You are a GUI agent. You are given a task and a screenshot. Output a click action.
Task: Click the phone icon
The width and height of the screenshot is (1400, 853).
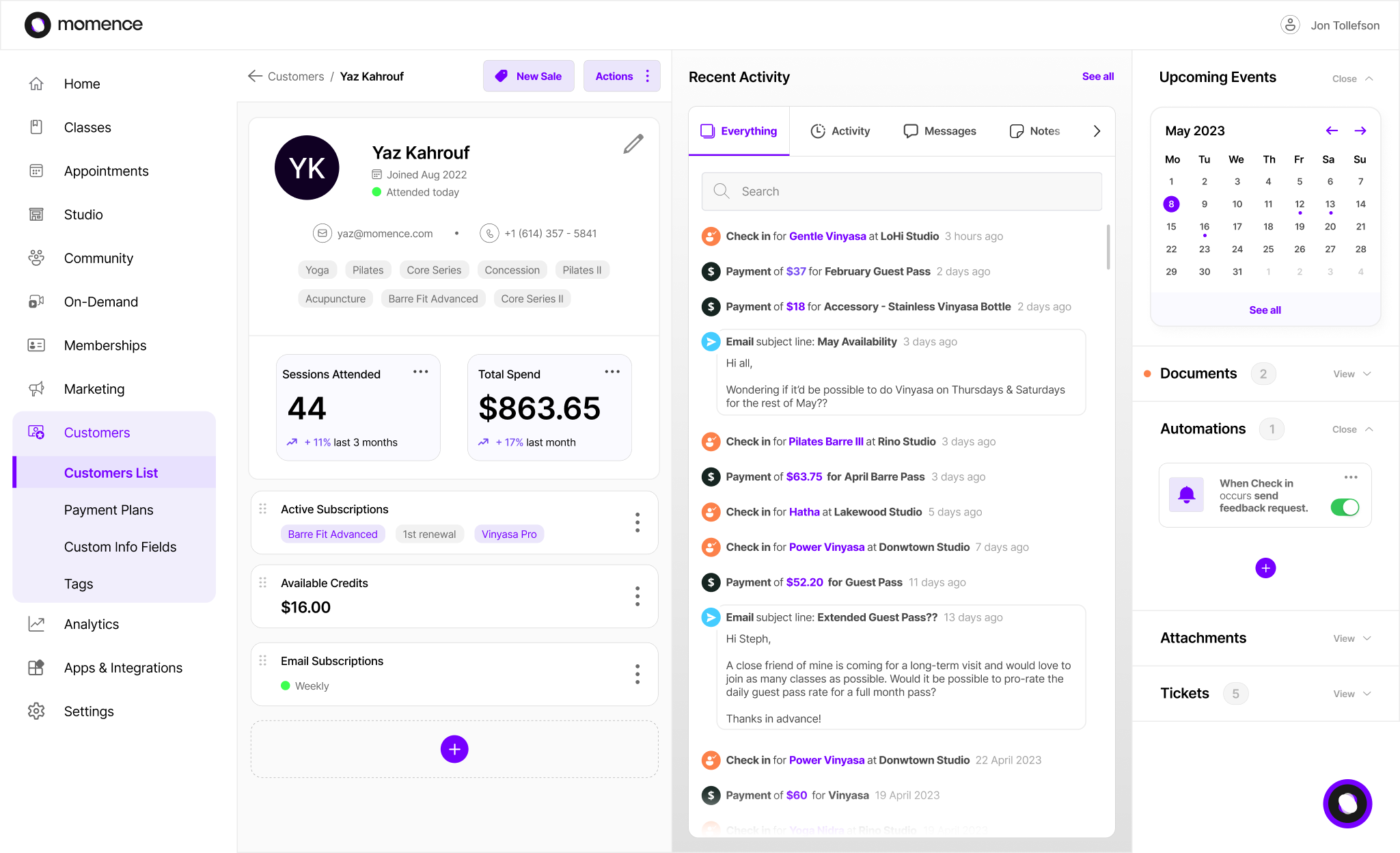(x=489, y=234)
